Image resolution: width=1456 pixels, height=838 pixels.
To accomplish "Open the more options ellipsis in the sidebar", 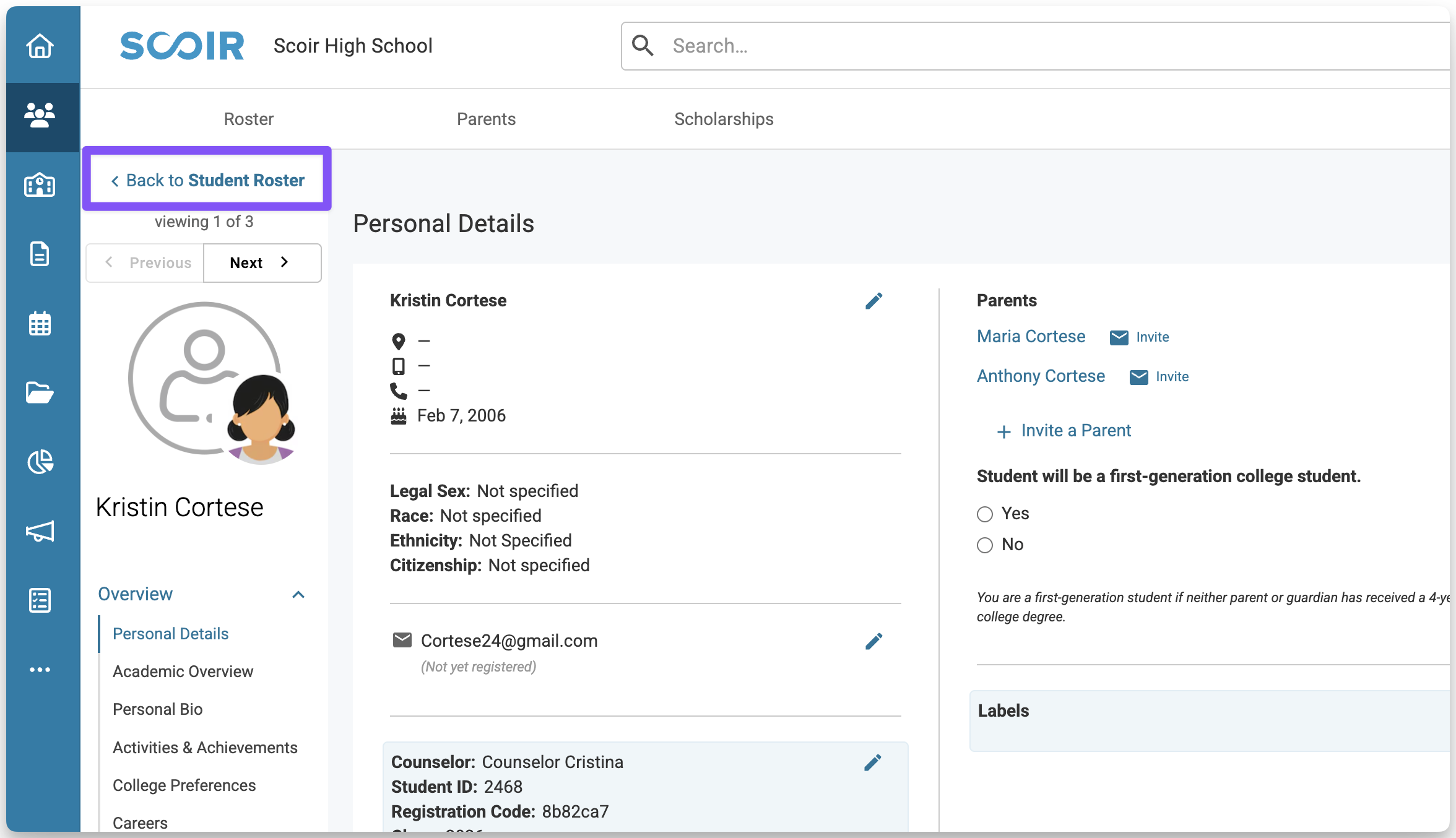I will [40, 670].
